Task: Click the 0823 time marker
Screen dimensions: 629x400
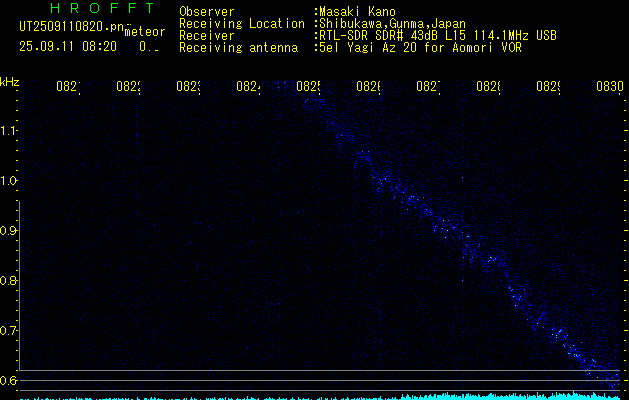Action: (x=188, y=87)
